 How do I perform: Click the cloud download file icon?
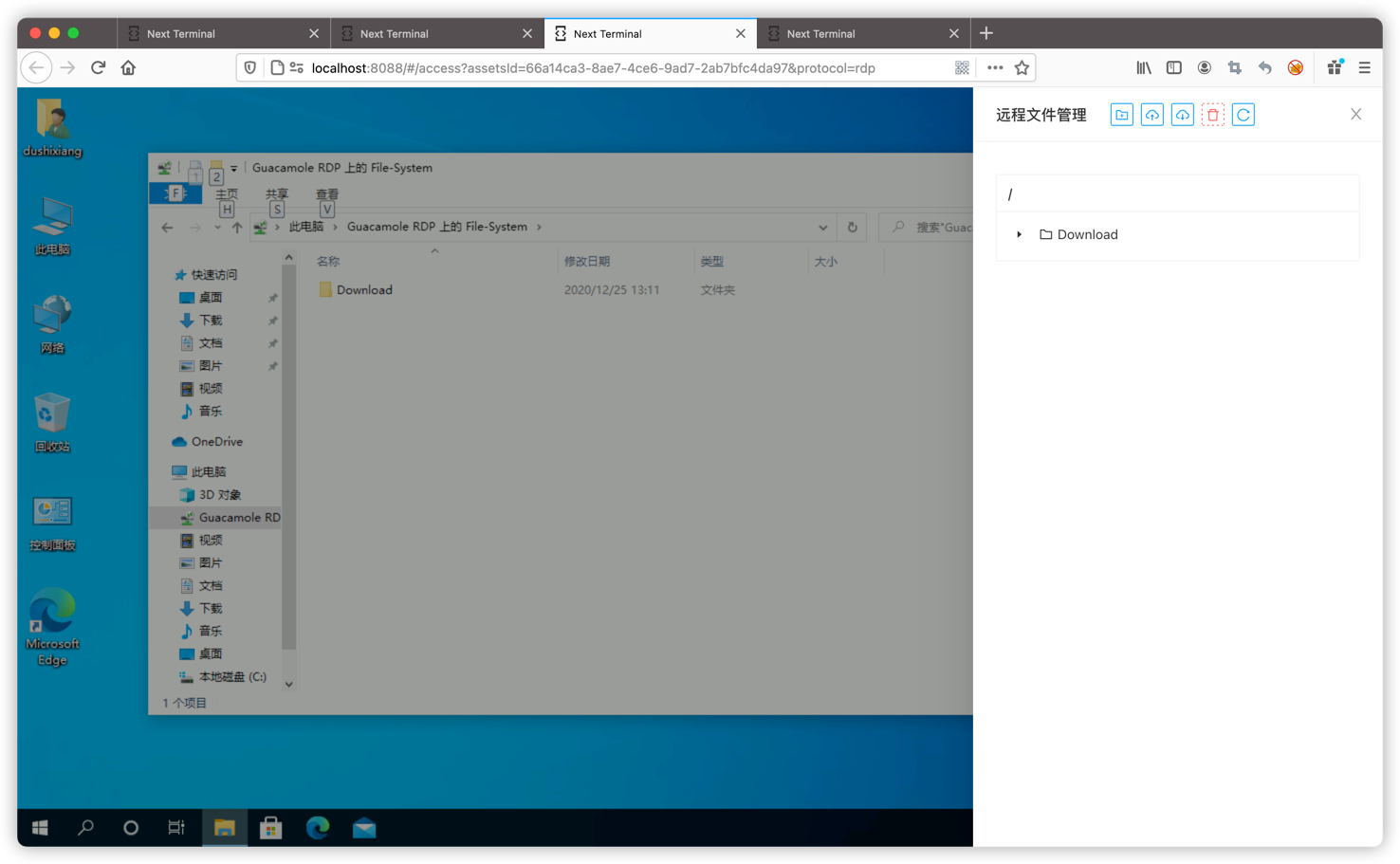tap(1182, 115)
